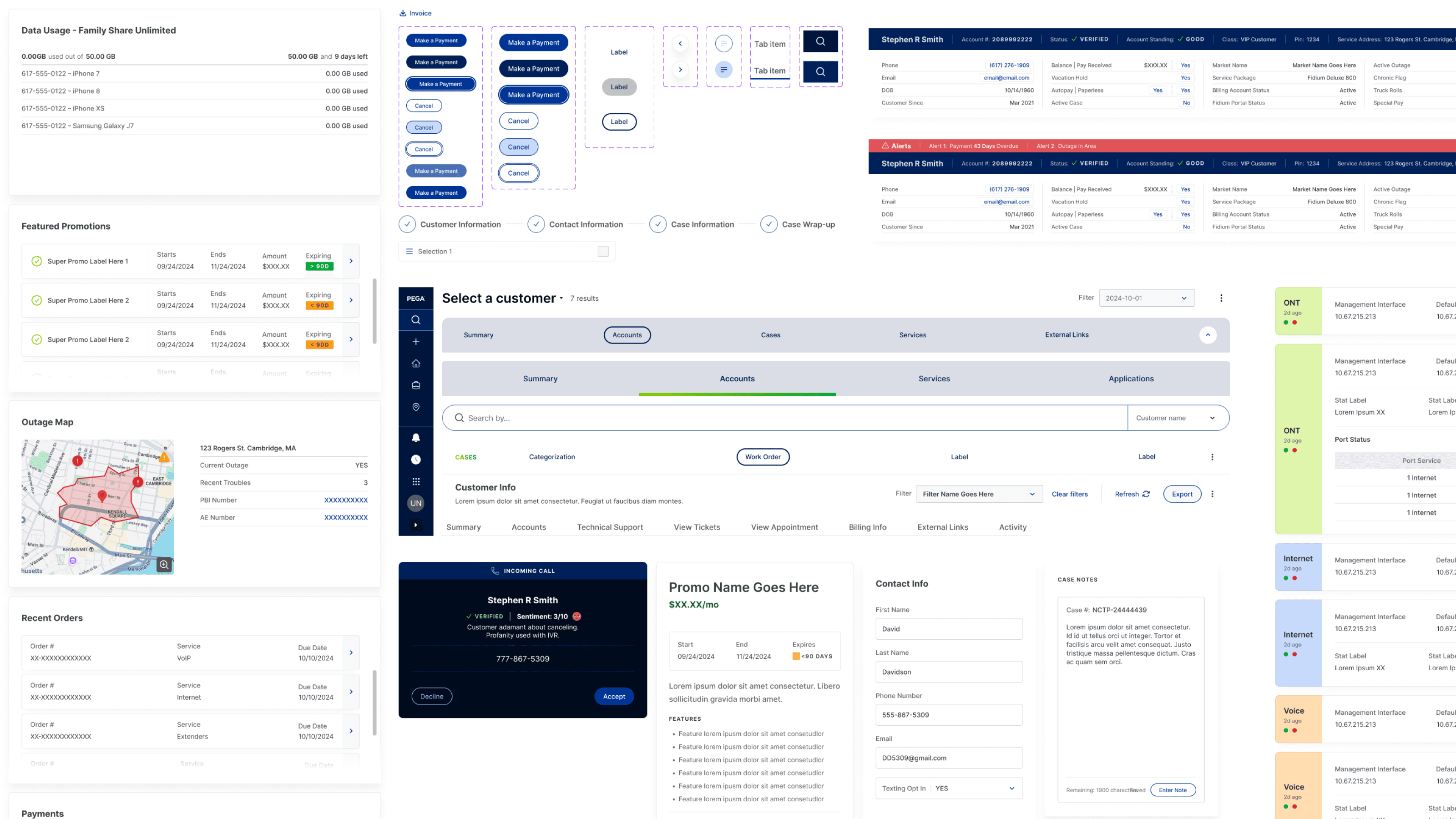Open the kebab menu in the Cases row
The width and height of the screenshot is (1456, 819).
[x=1212, y=457]
